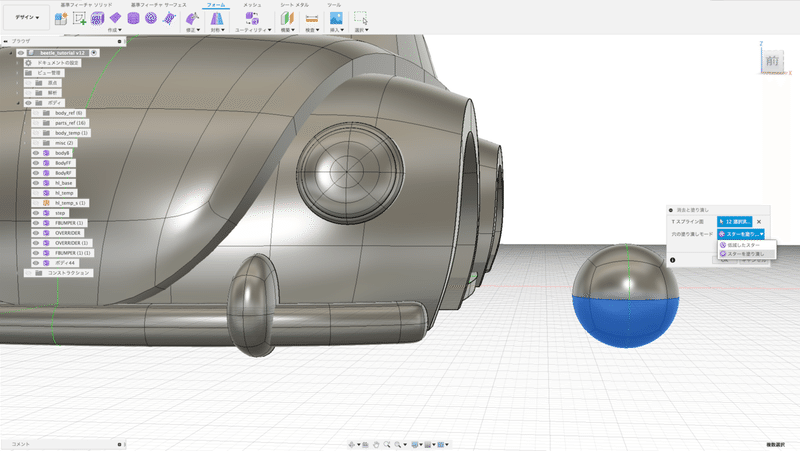Clear the T-spline face selection with X
This screenshot has width=800, height=451.
(x=759, y=221)
